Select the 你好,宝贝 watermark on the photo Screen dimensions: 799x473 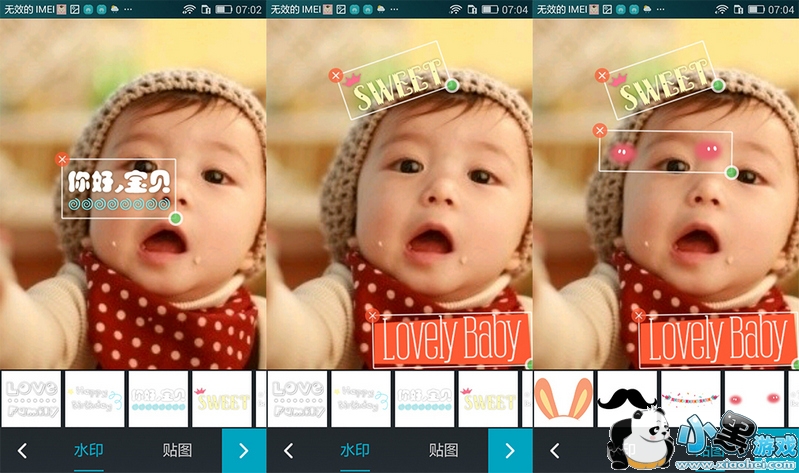coord(119,189)
